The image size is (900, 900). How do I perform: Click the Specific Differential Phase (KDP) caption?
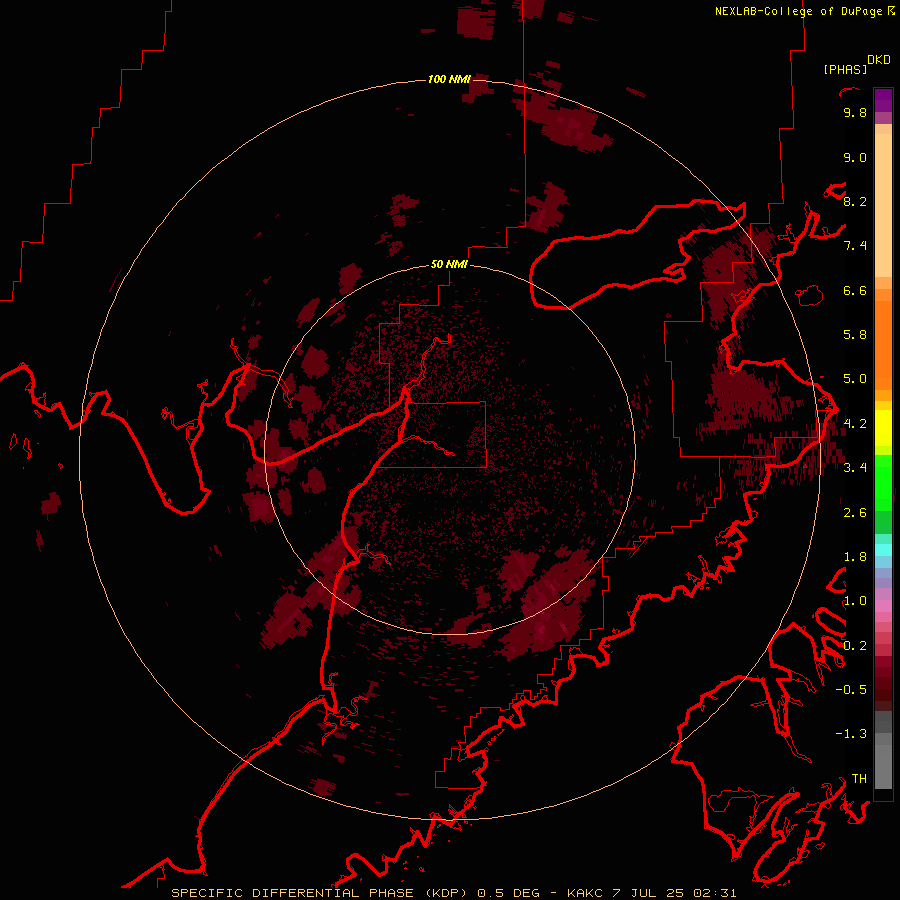454,893
